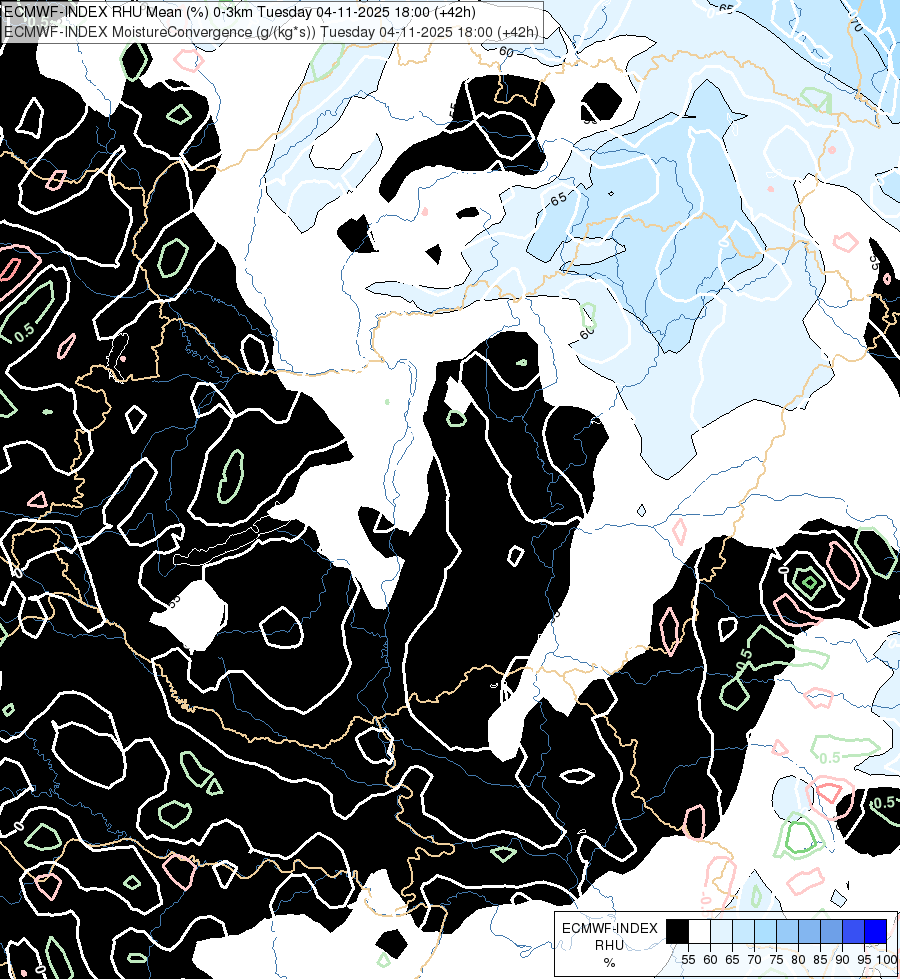Pick the darkest blue 95–100 legend swatch
900x979 pixels.
(x=876, y=931)
